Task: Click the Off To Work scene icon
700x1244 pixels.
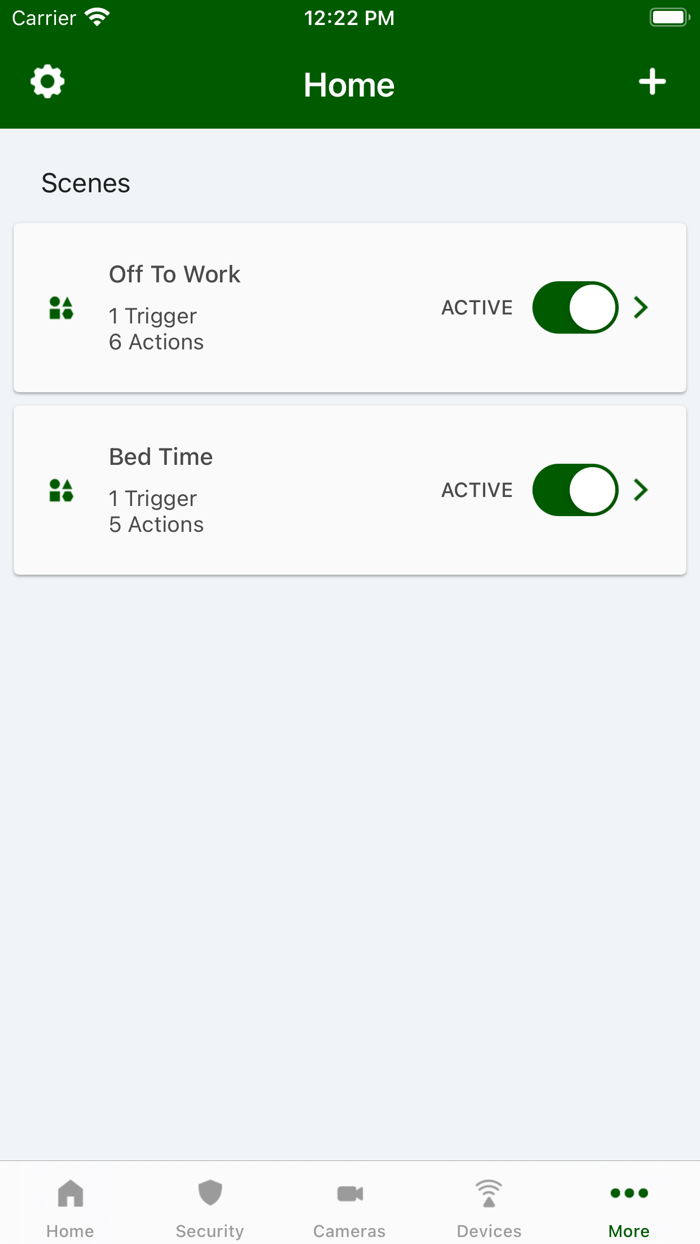Action: pyautogui.click(x=61, y=307)
